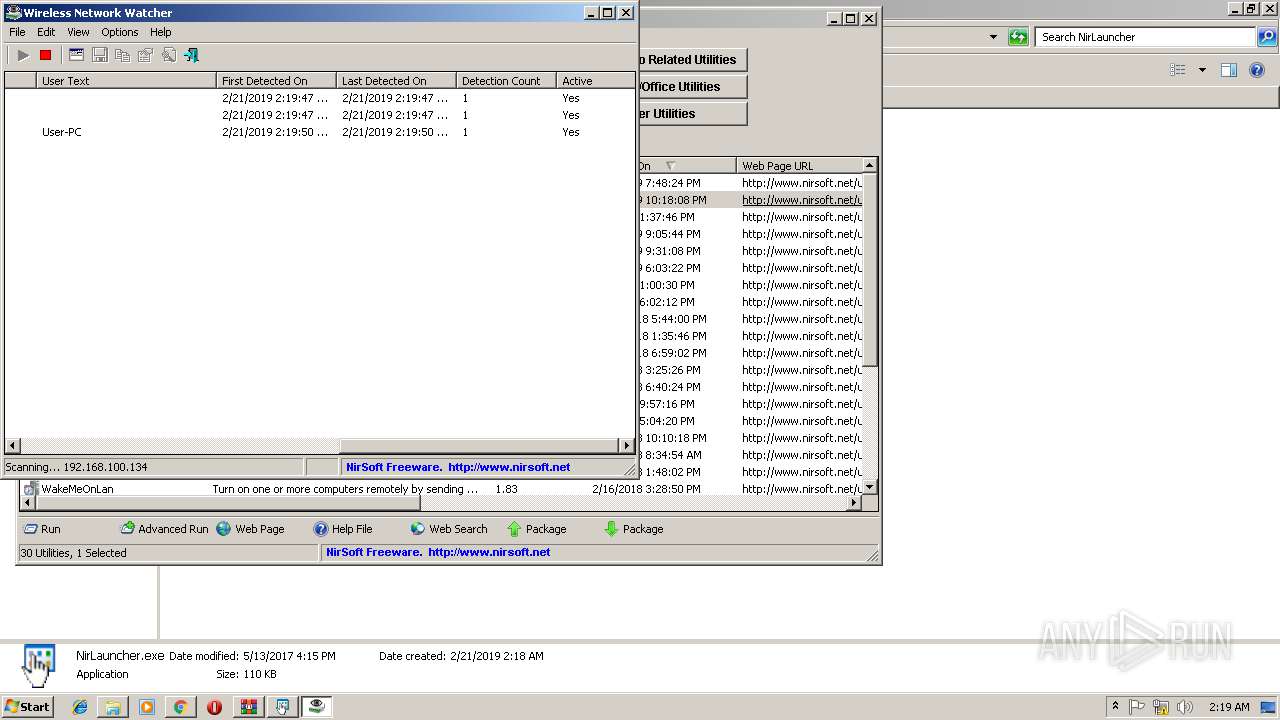
Task: Switch to Wireless Network Watcher taskbar button
Action: (317, 707)
